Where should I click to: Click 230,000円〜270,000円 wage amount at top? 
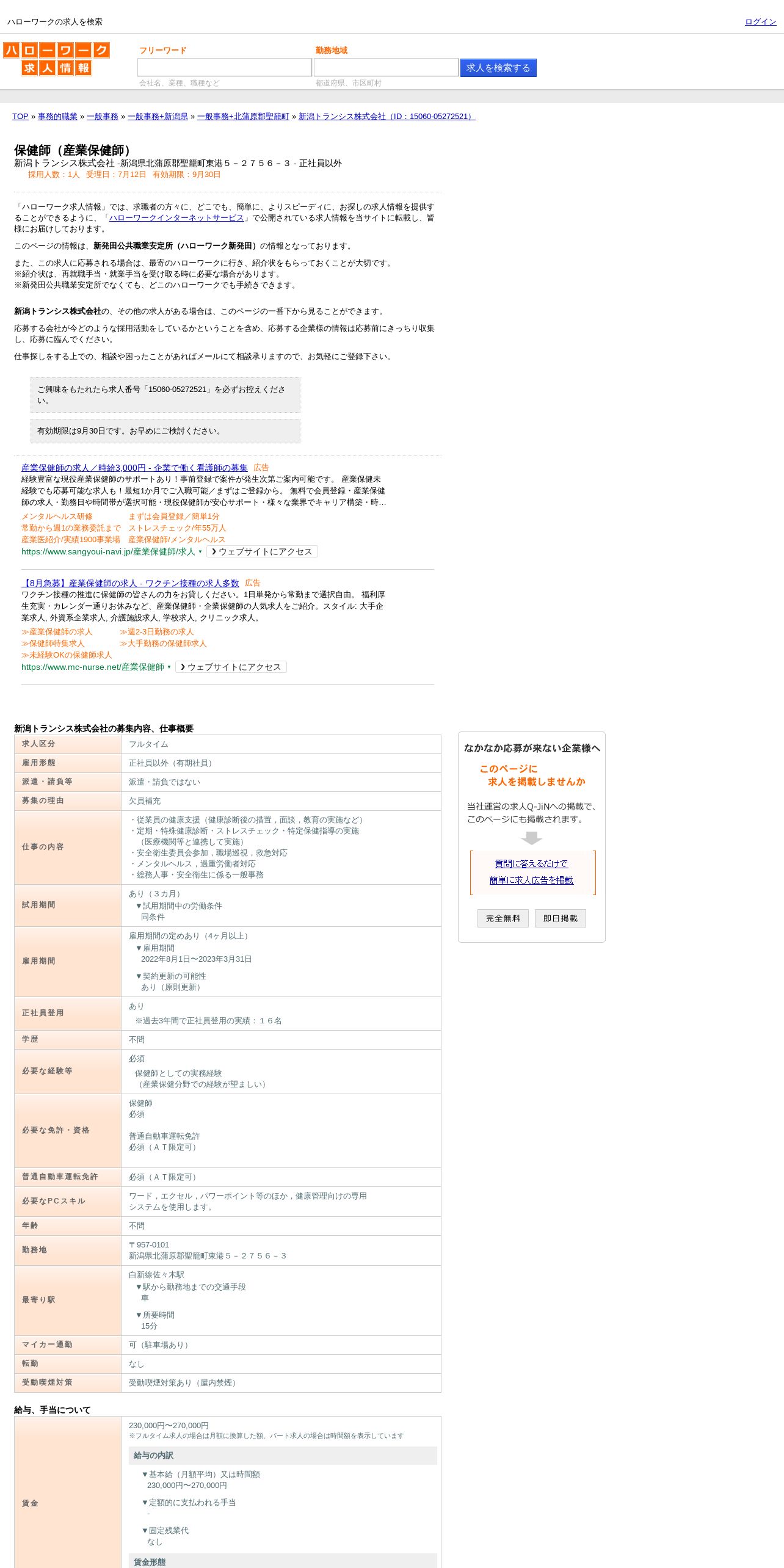169,1426
